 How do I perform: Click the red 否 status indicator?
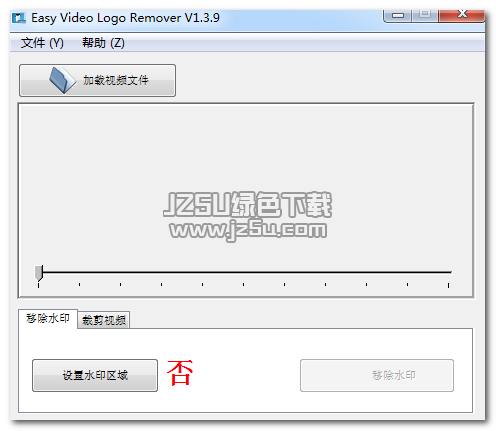point(180,373)
